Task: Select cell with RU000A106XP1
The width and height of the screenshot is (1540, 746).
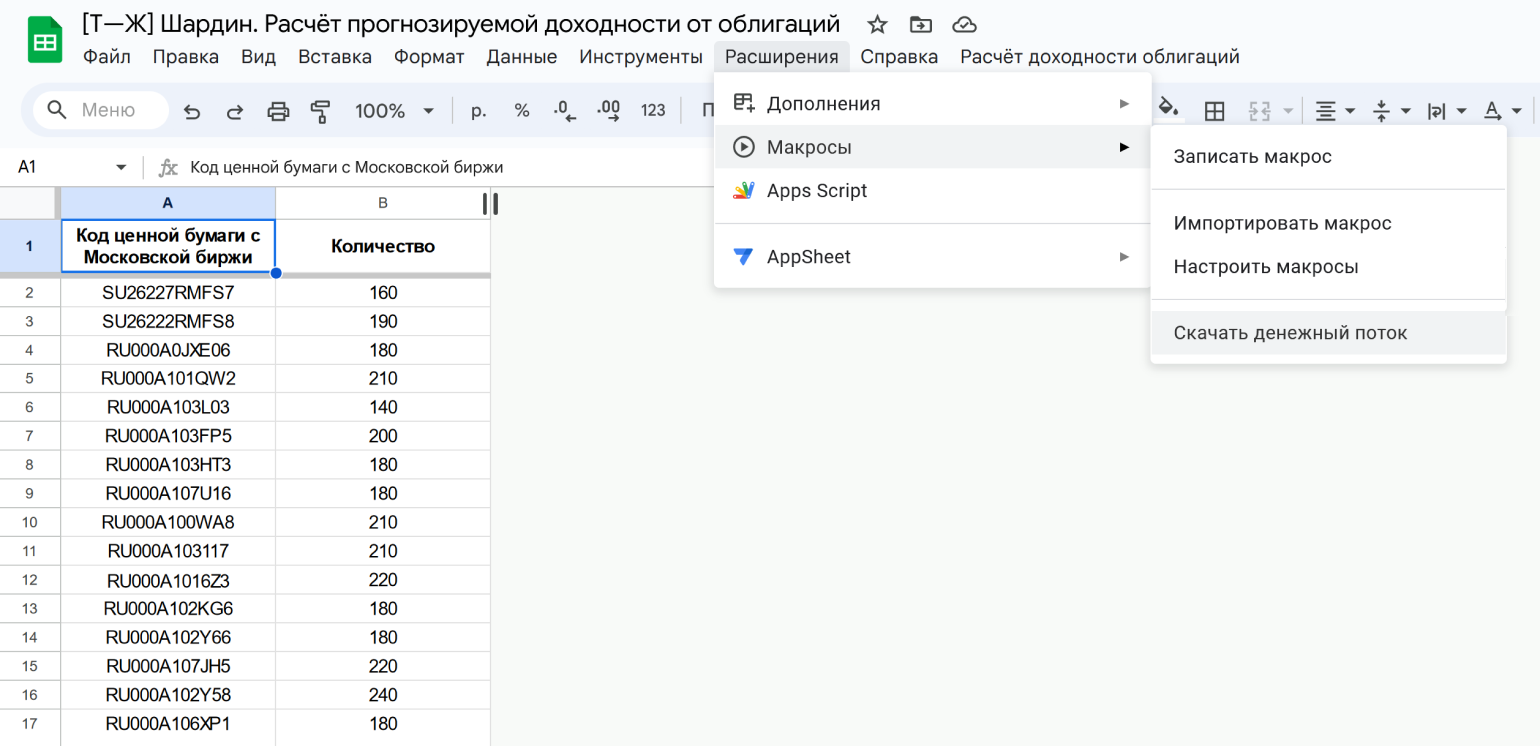Action: pos(168,724)
